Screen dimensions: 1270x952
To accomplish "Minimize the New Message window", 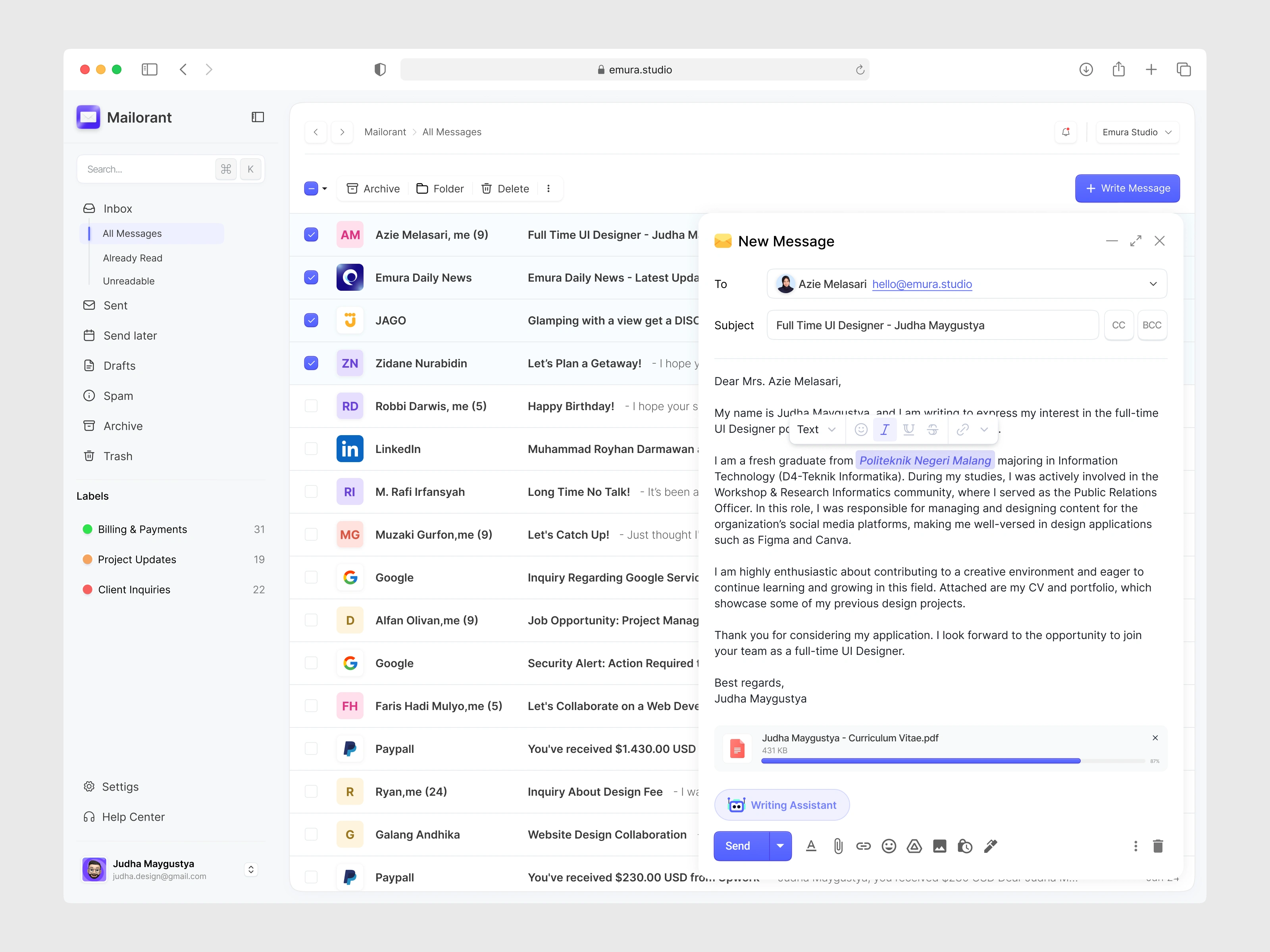I will coord(1112,241).
